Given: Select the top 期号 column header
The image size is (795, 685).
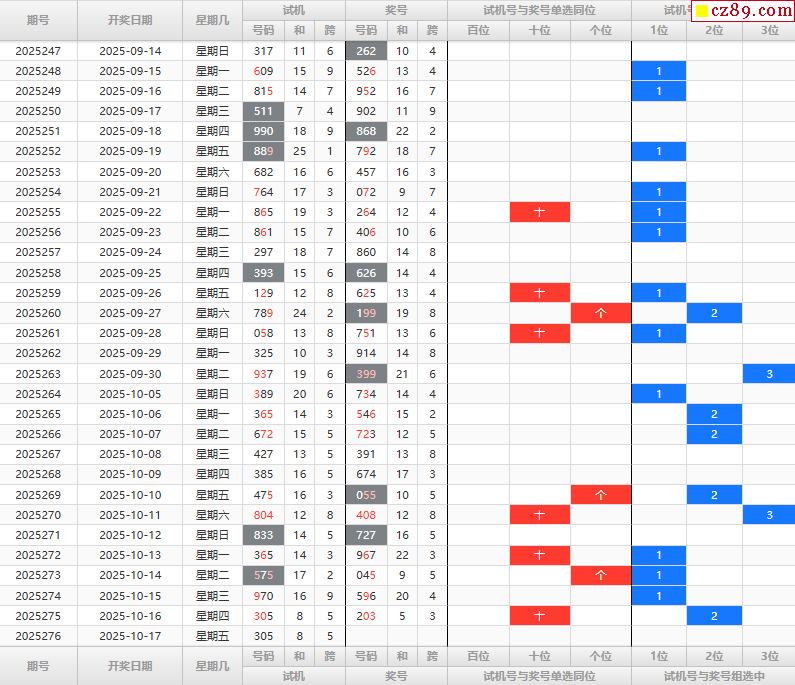Looking at the screenshot, I should click(38, 20).
